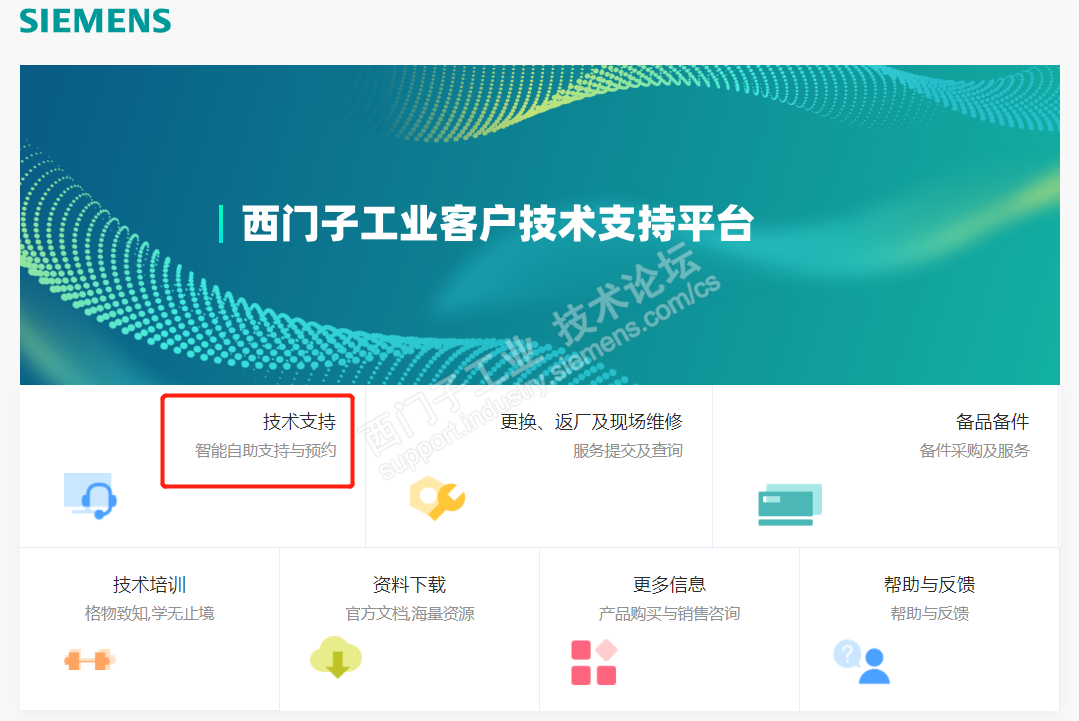1079x721 pixels.
Task: Click the 西门子工业客户技术支持平台 banner image
Action: pyautogui.click(x=540, y=225)
